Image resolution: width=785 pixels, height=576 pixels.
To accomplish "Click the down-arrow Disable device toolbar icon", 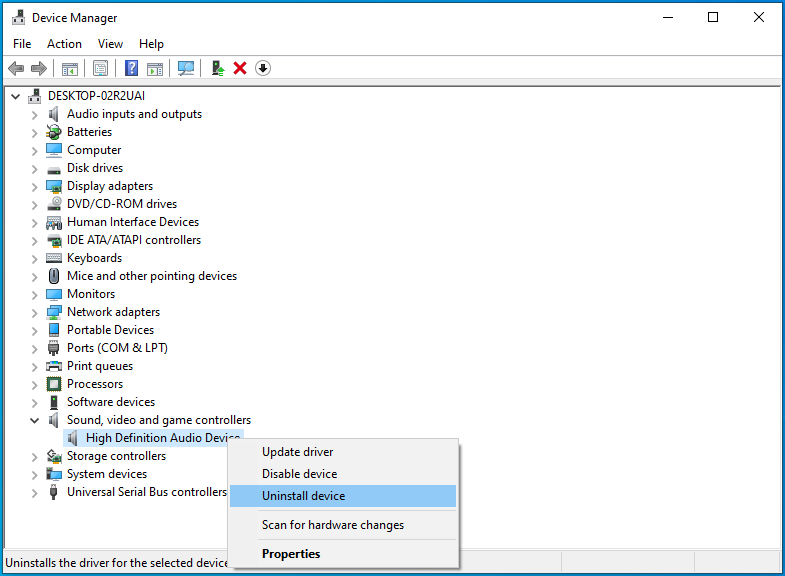I will [x=263, y=68].
